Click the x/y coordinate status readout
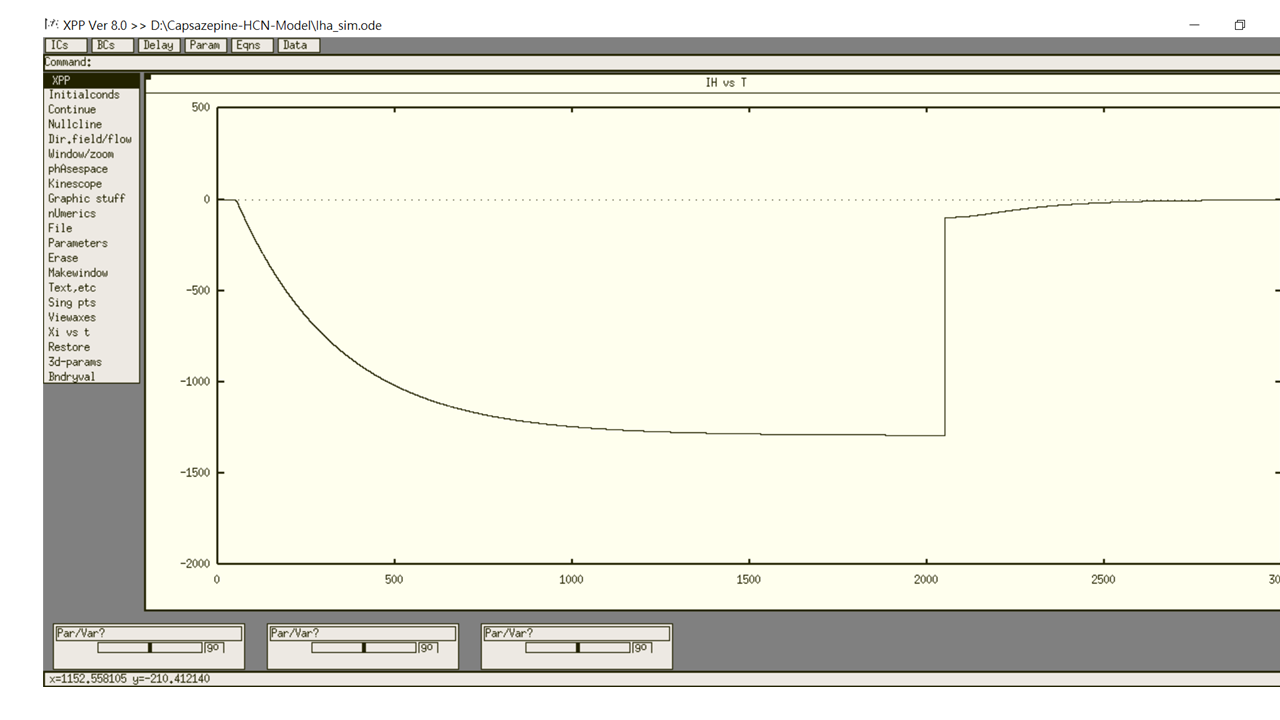Image resolution: width=1280 pixels, height=720 pixels. pos(129,679)
